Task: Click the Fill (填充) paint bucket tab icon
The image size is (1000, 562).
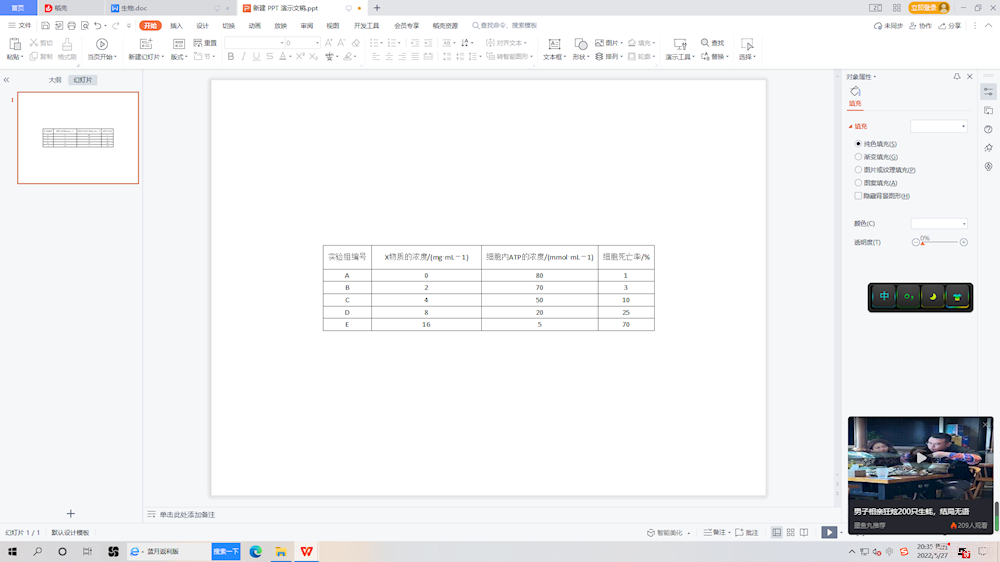Action: click(x=855, y=91)
